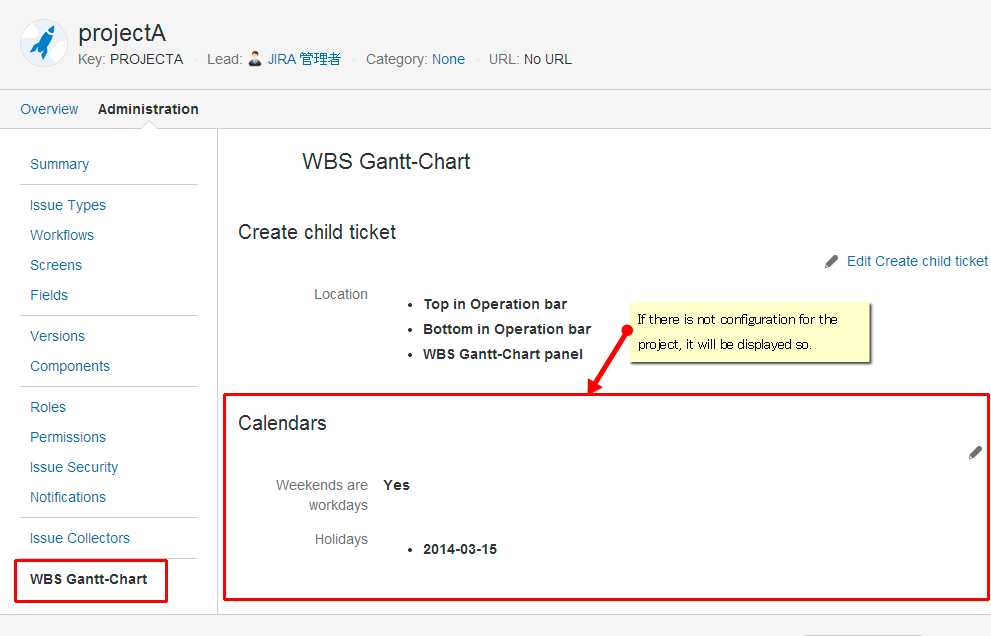
Task: Click the Category None link
Action: pyautogui.click(x=448, y=59)
